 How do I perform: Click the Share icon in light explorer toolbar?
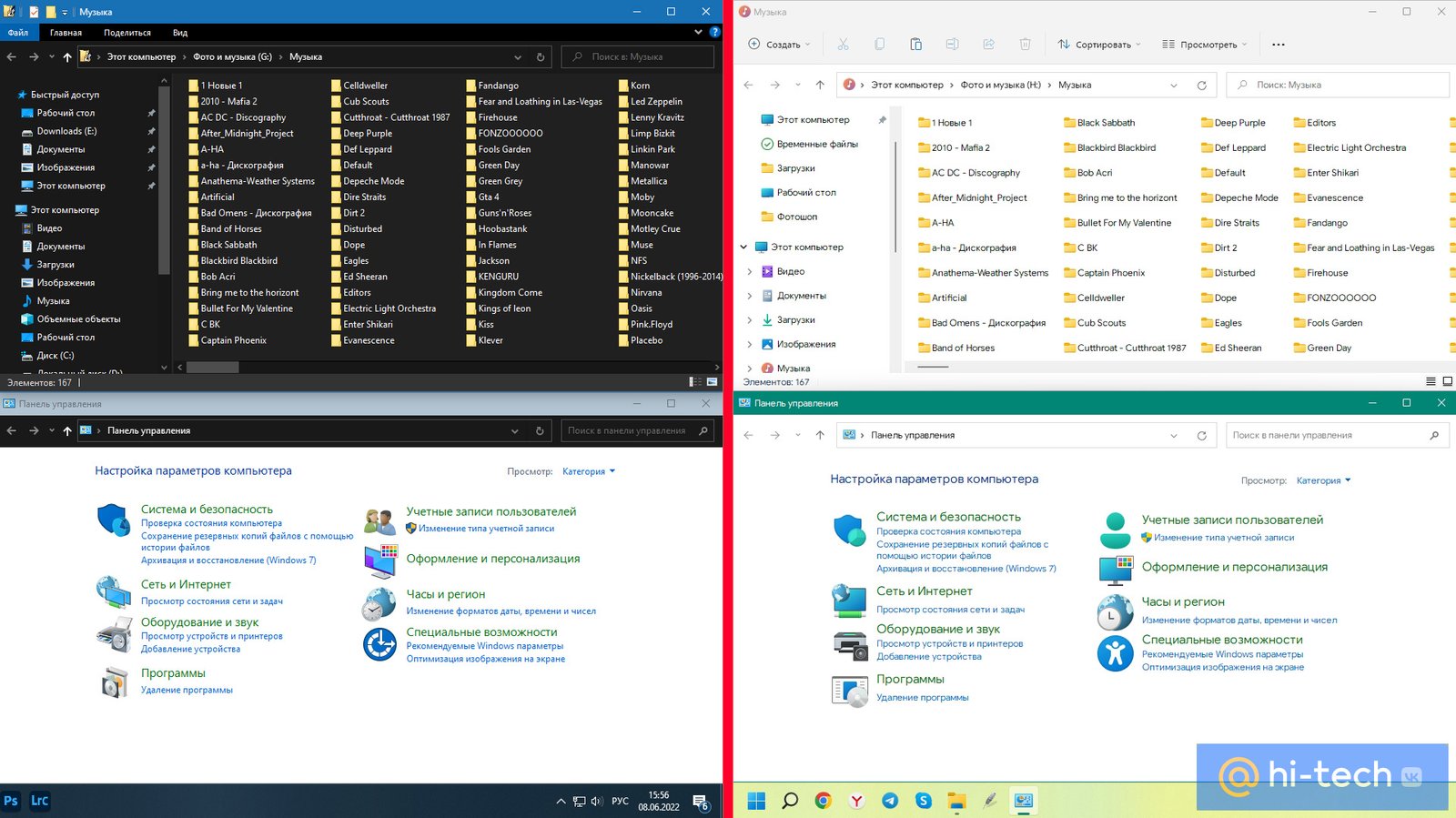click(988, 44)
